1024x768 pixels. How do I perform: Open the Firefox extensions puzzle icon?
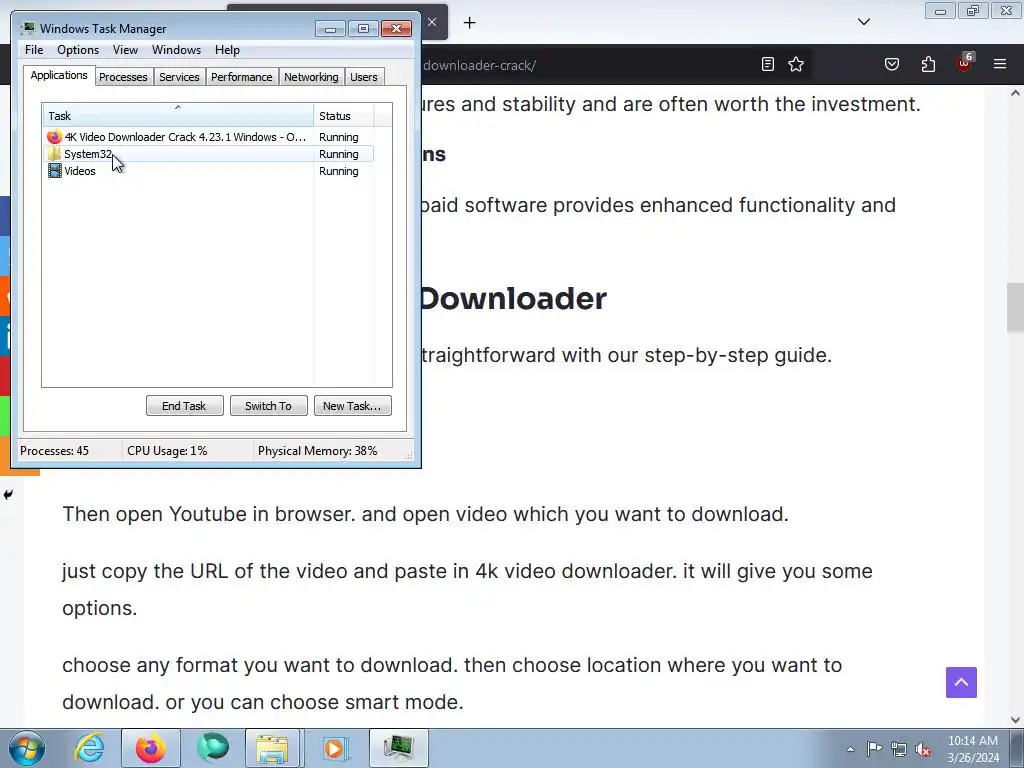[x=928, y=64]
